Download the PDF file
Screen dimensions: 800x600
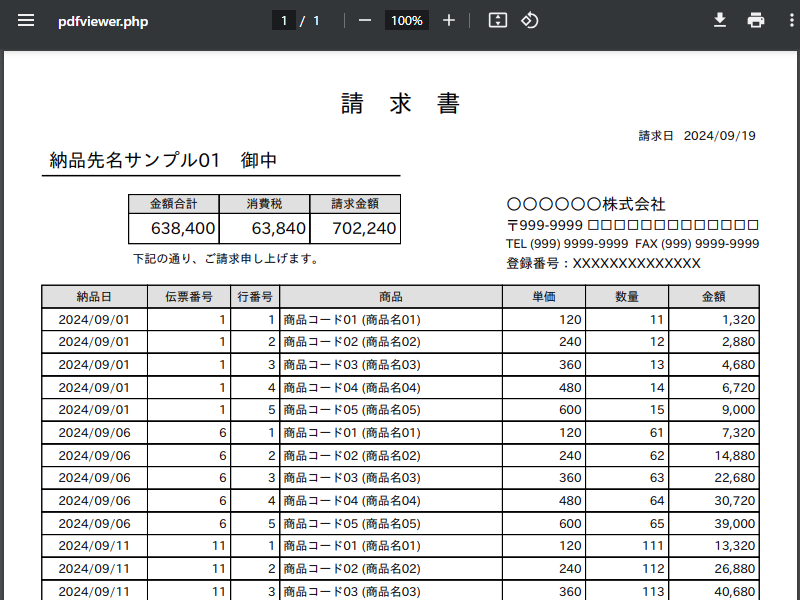click(719, 20)
